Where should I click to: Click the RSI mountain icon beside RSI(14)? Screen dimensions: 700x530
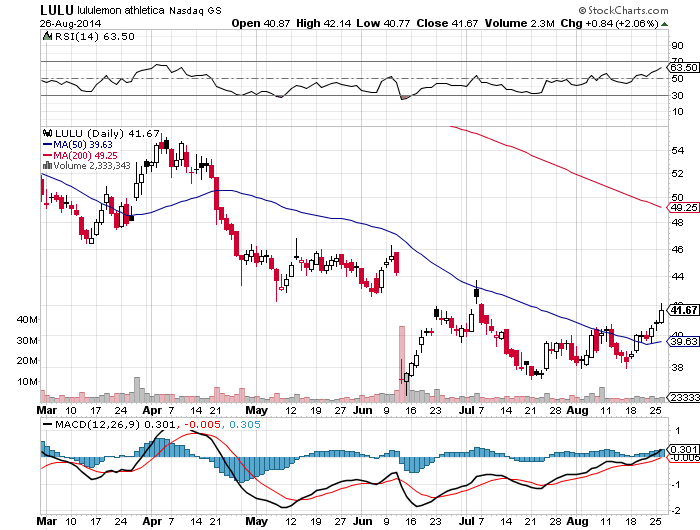tap(47, 36)
